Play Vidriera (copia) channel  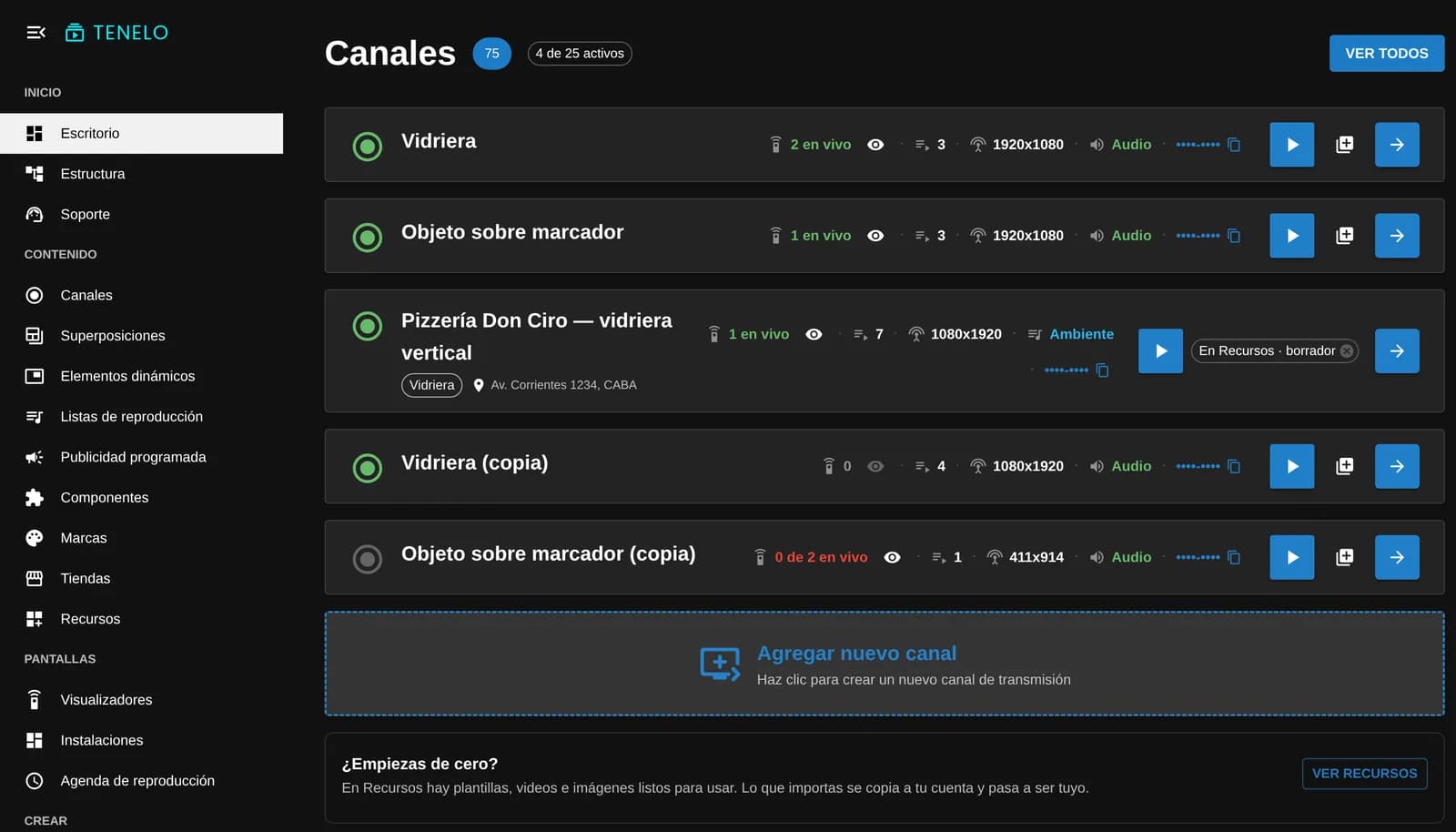(x=1292, y=466)
